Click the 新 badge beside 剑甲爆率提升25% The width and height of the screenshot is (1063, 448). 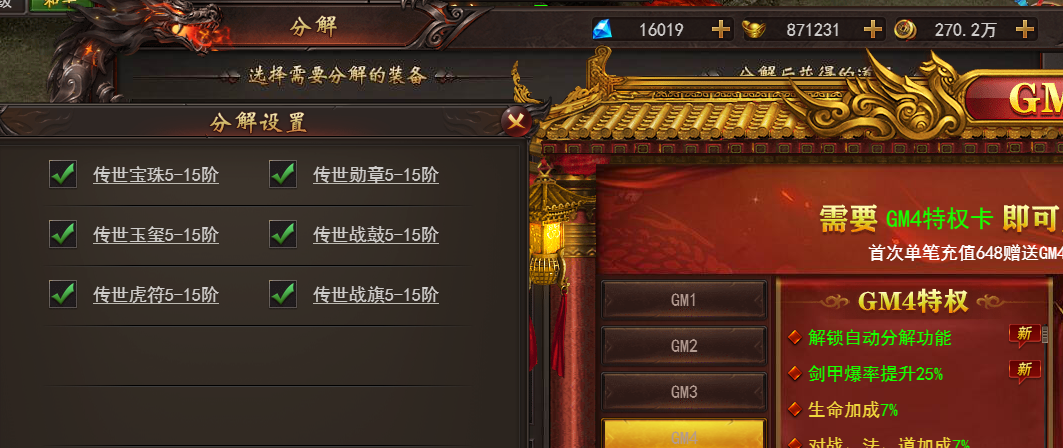pos(1024,371)
